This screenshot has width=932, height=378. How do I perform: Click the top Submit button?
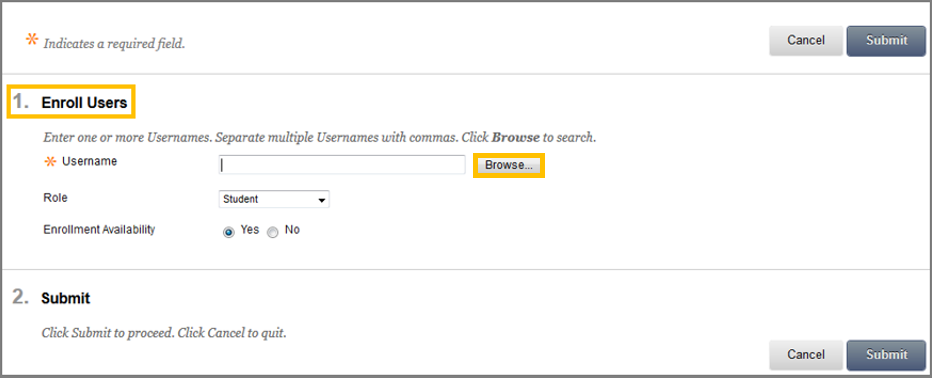(886, 40)
